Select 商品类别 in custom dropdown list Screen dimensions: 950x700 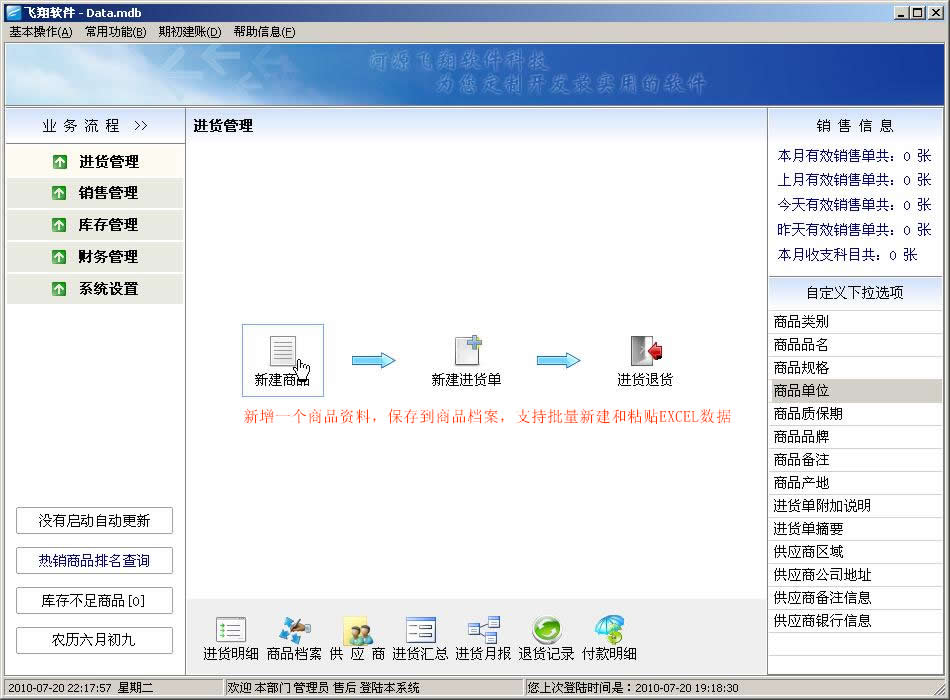pos(802,322)
